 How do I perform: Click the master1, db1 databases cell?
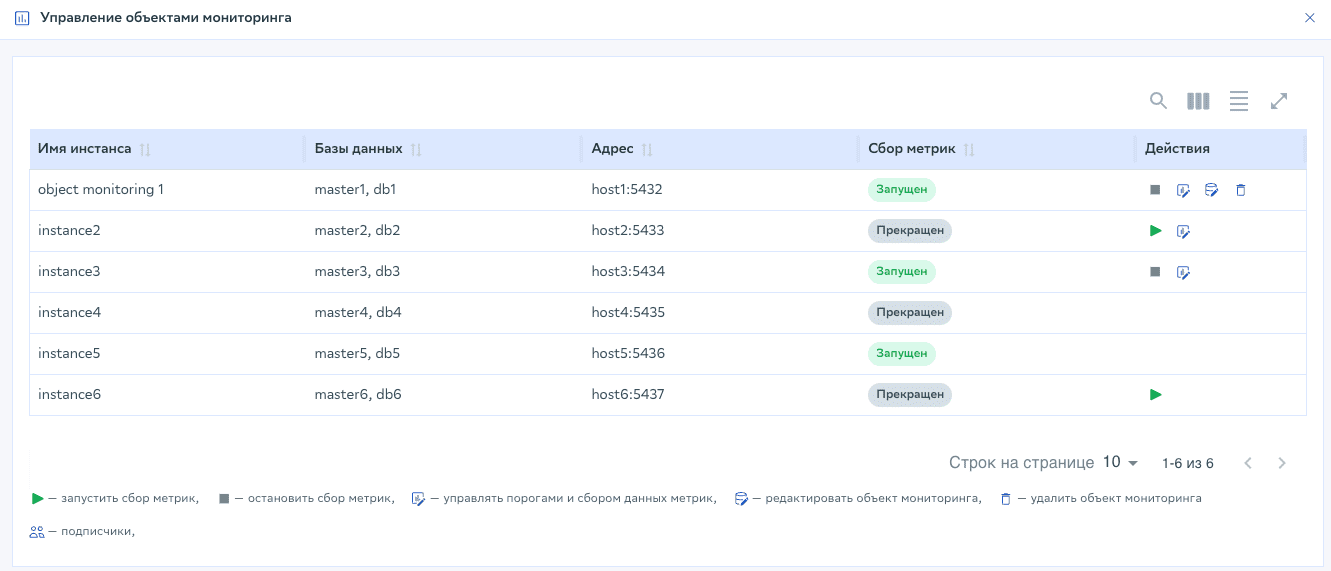click(x=356, y=189)
